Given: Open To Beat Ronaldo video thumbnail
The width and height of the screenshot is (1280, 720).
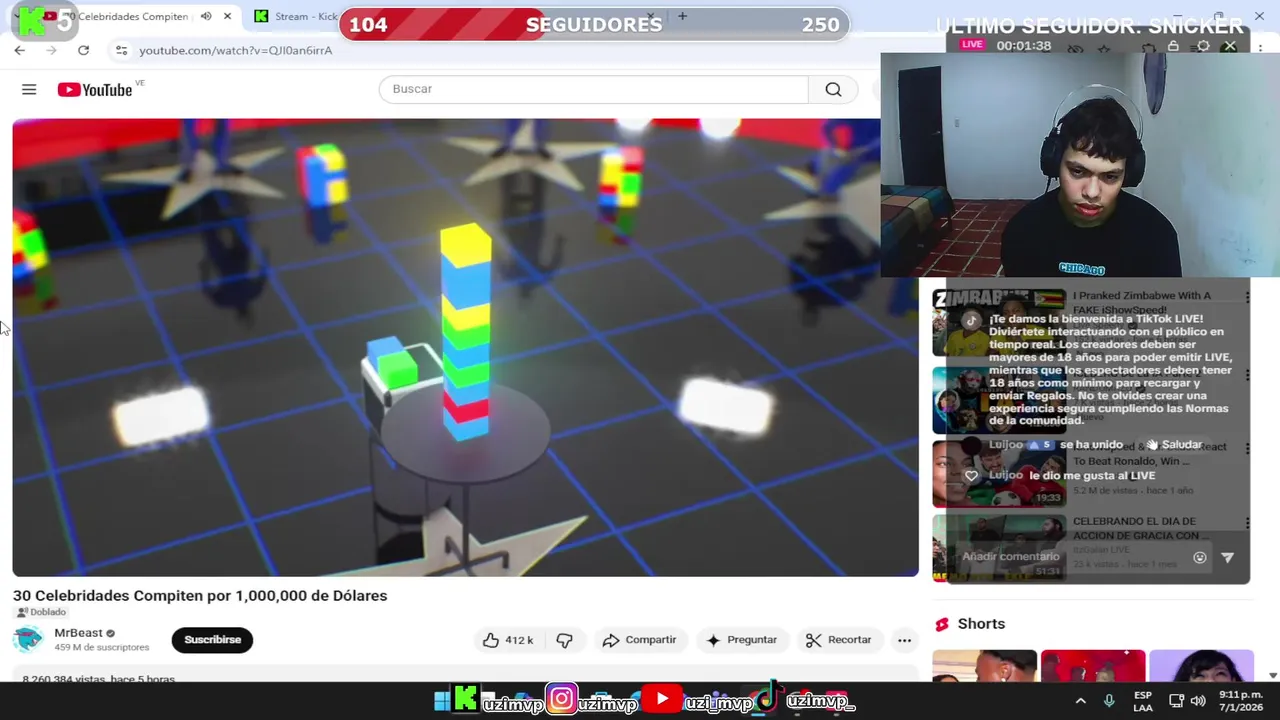Looking at the screenshot, I should pyautogui.click(x=999, y=473).
